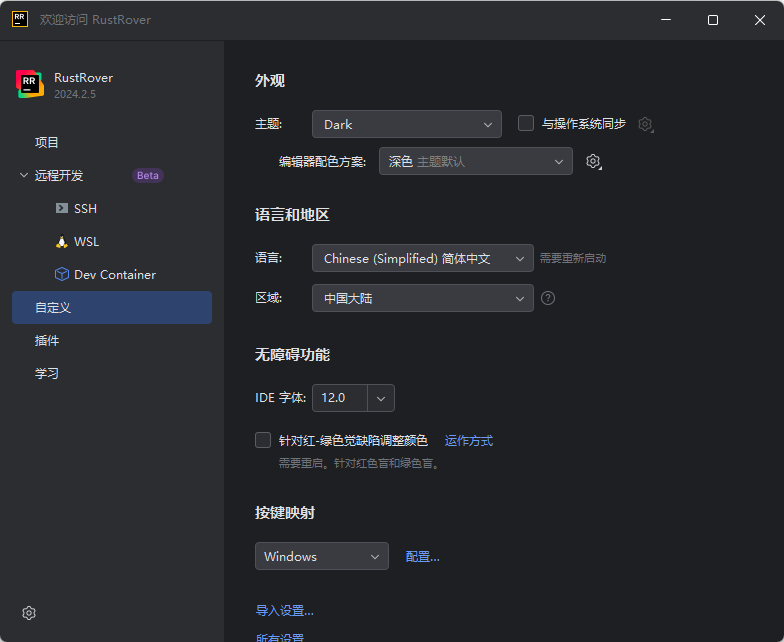The width and height of the screenshot is (784, 642).
Task: Click the 2024.2.5 version text
Action: pyautogui.click(x=75, y=94)
